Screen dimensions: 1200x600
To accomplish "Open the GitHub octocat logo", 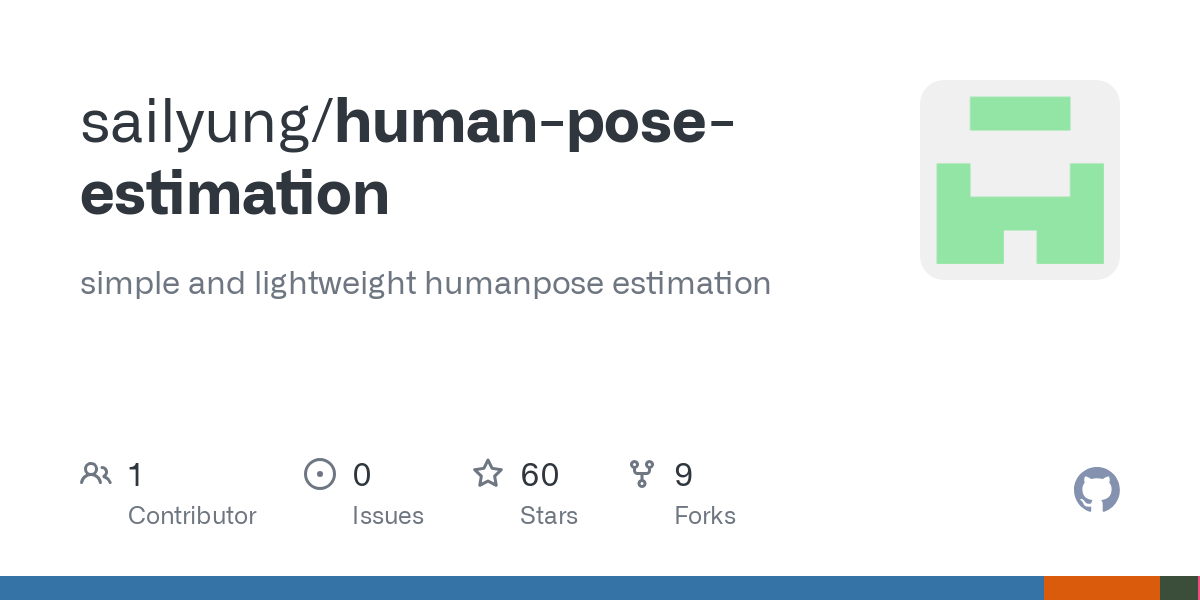I will pos(1097,490).
